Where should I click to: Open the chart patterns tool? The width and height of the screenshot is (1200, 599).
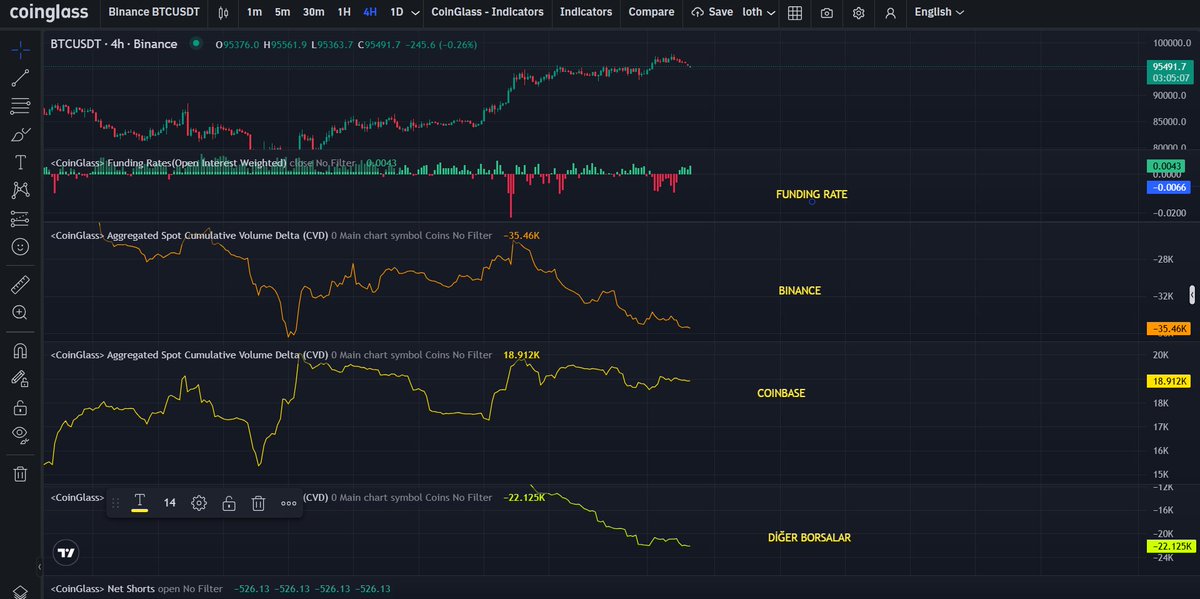[20, 189]
